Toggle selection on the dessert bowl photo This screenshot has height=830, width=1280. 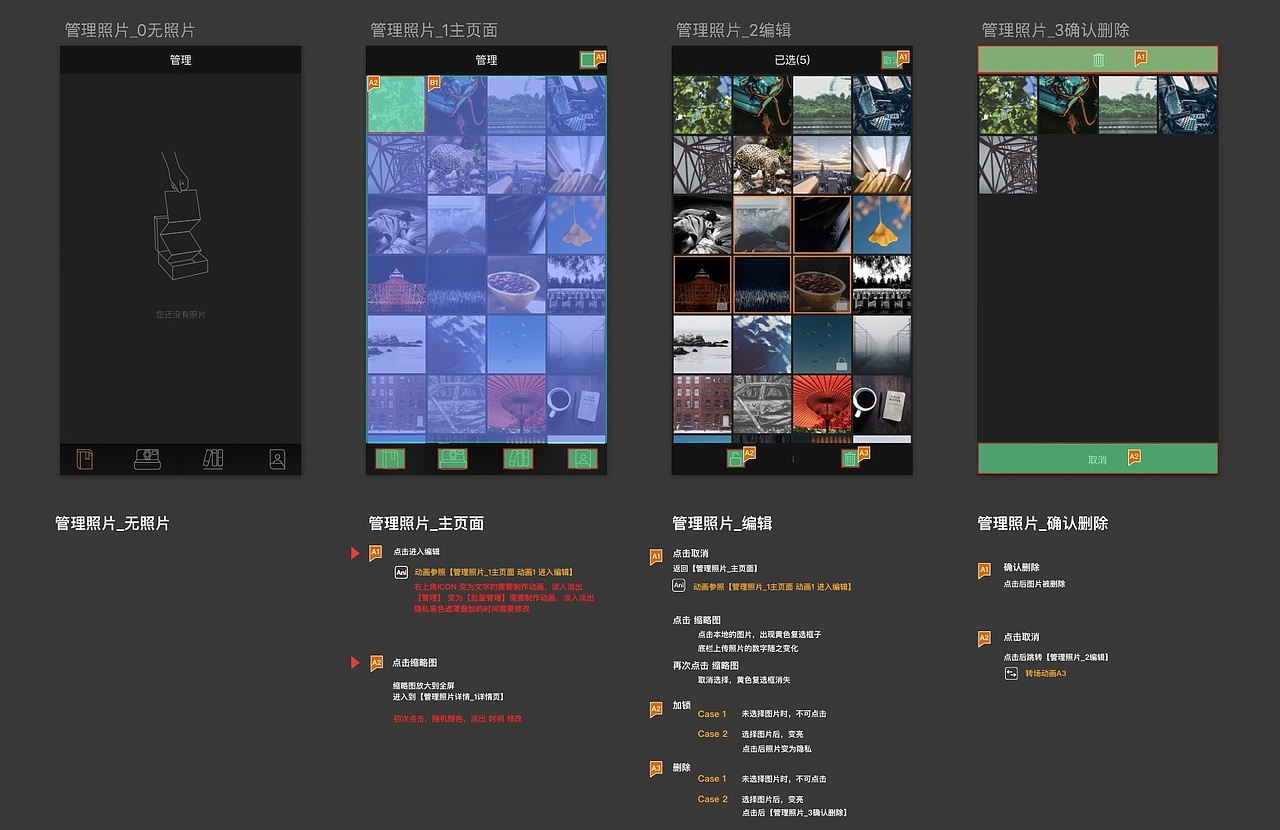821,285
